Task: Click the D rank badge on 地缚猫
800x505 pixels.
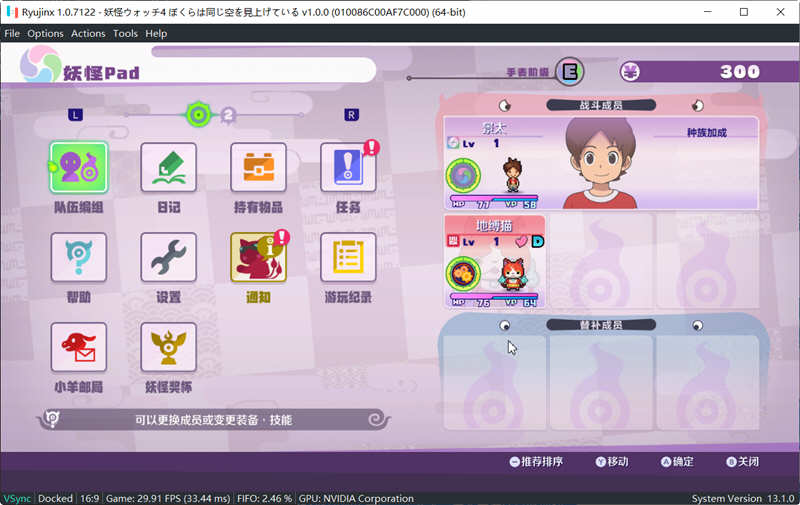Action: pos(538,241)
